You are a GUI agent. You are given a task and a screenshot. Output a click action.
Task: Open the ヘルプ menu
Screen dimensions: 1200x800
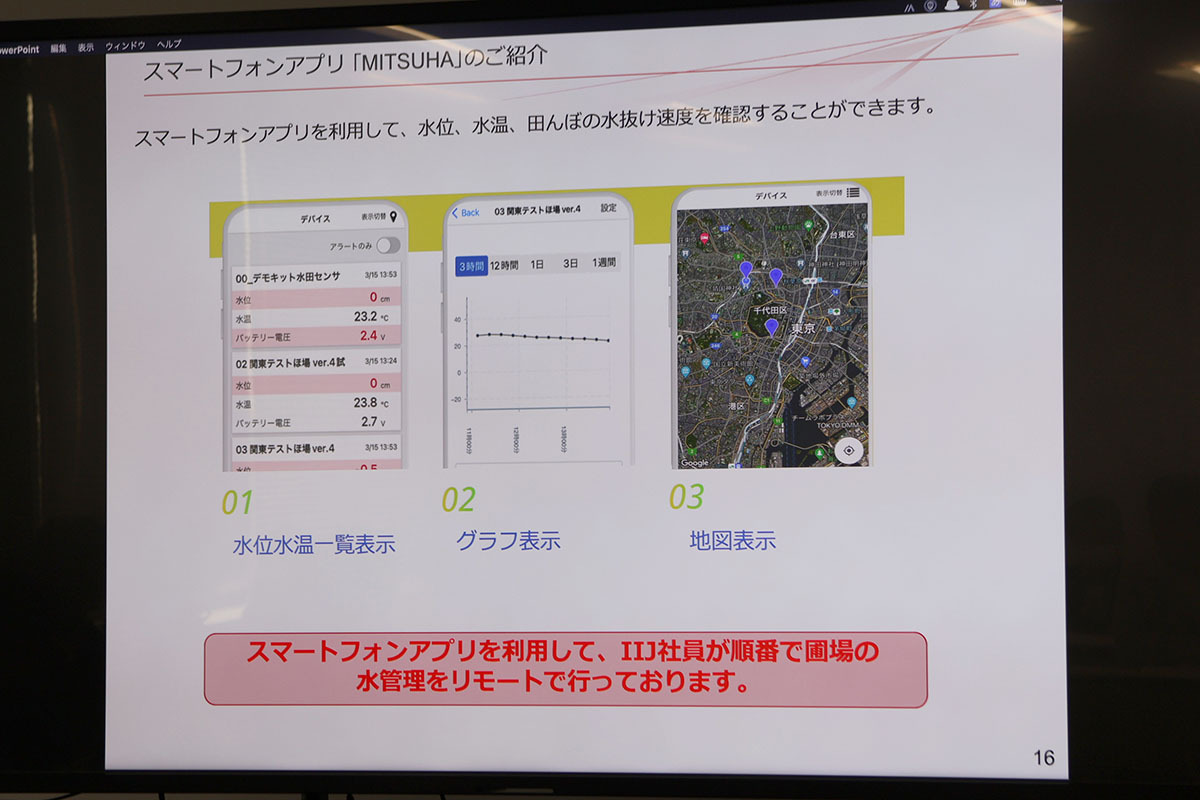(x=169, y=44)
